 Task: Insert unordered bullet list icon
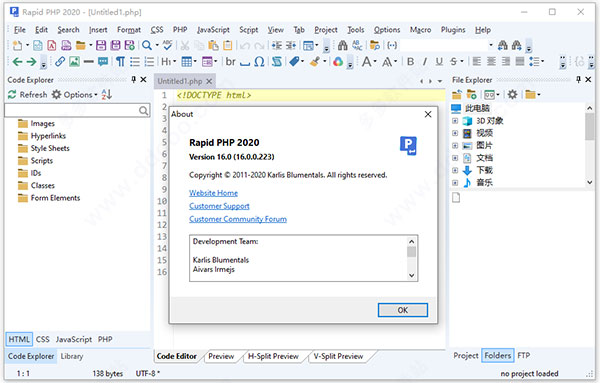click(135, 62)
